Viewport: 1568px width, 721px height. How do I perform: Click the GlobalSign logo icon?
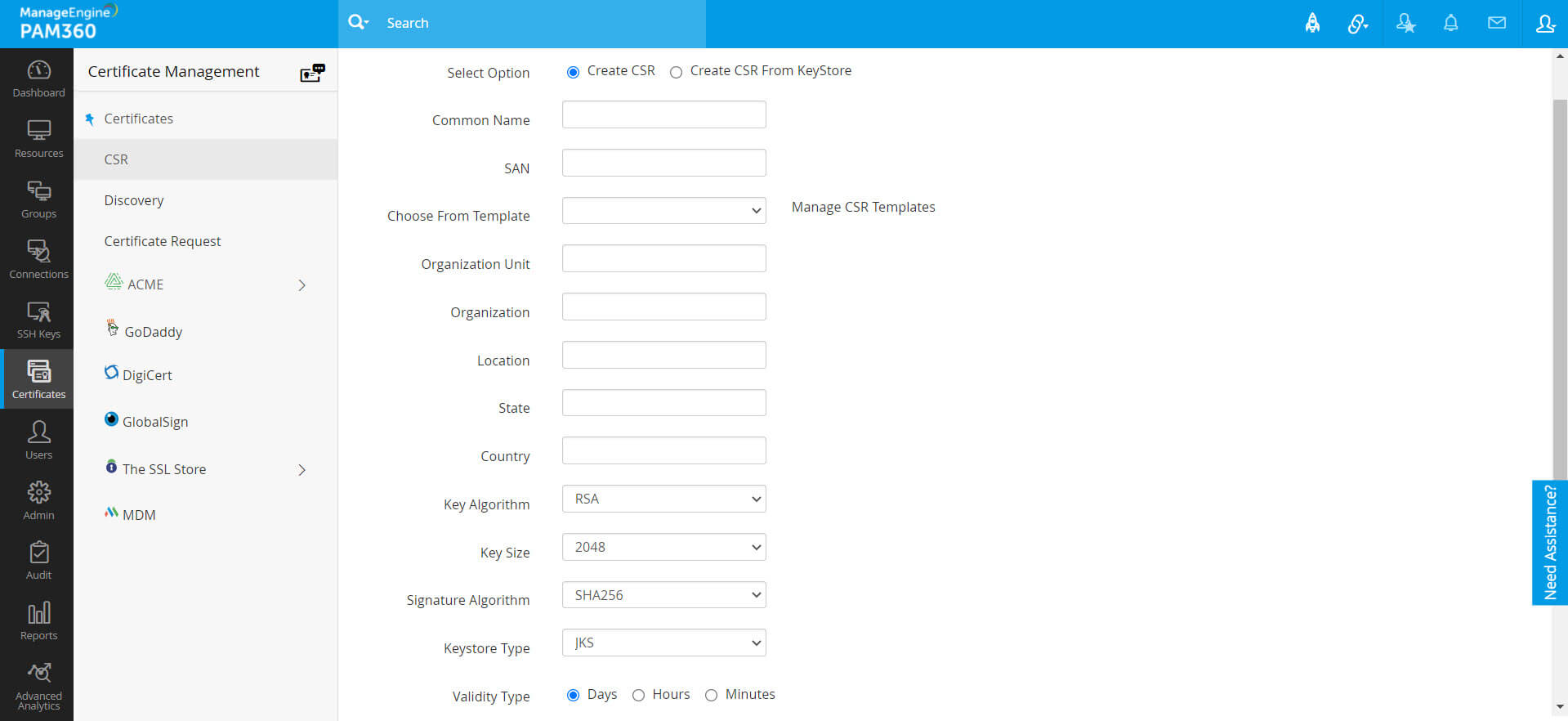coord(112,419)
